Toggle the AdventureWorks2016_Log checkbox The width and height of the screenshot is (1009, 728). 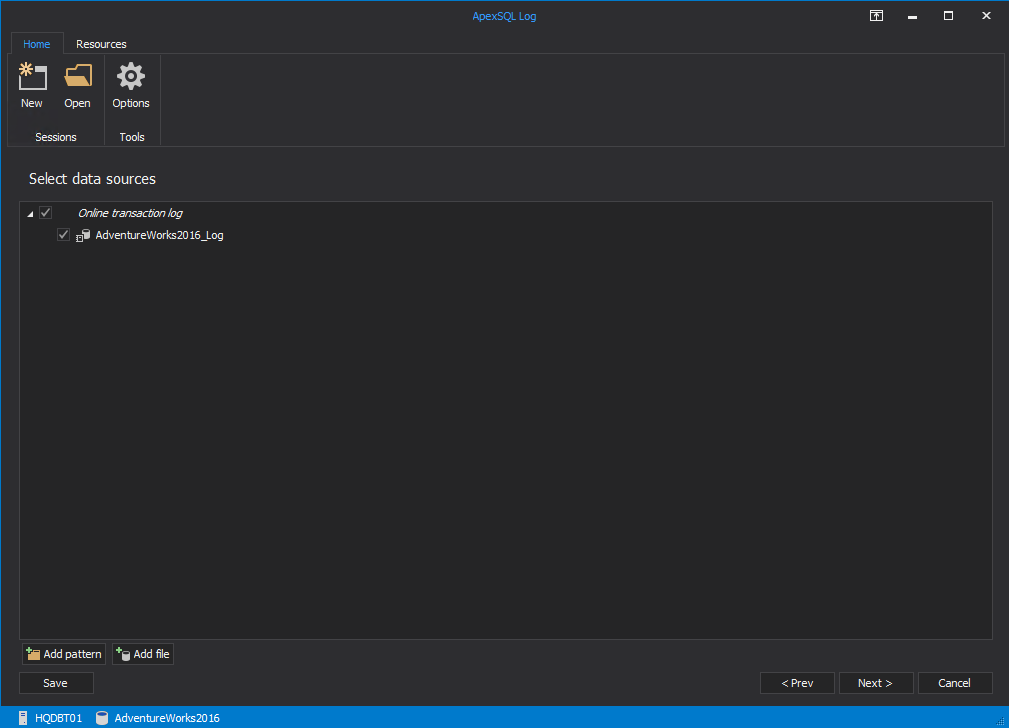[x=63, y=235]
